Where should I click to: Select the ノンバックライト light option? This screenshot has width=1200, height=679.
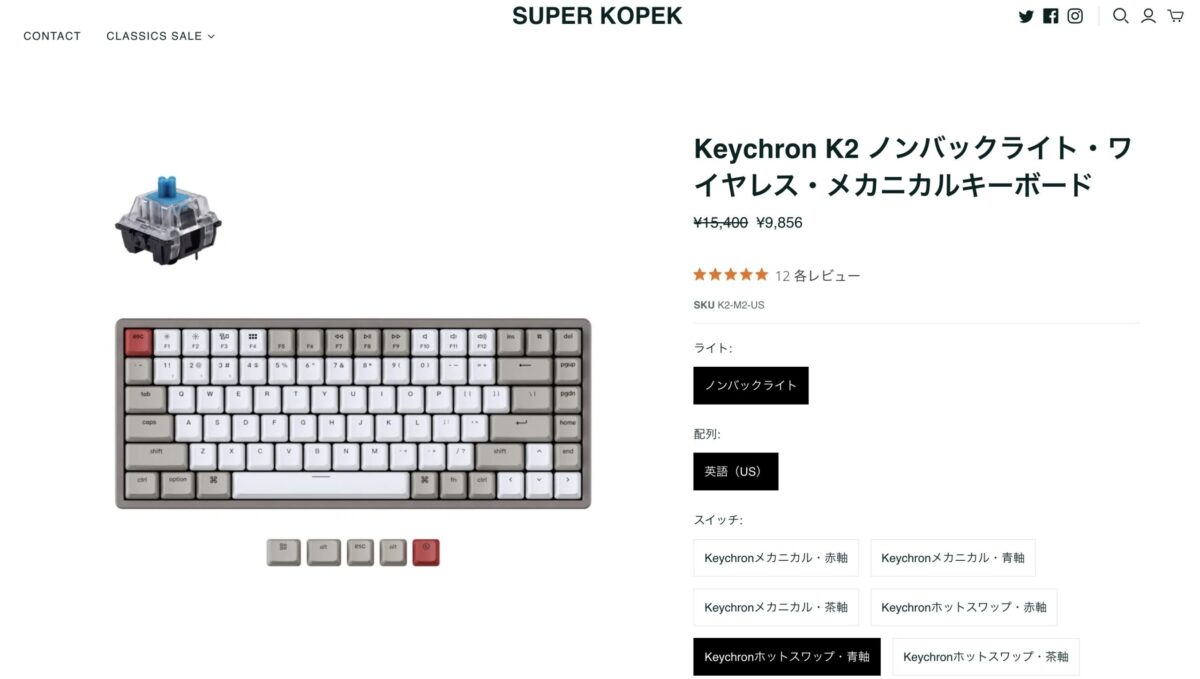click(x=751, y=386)
